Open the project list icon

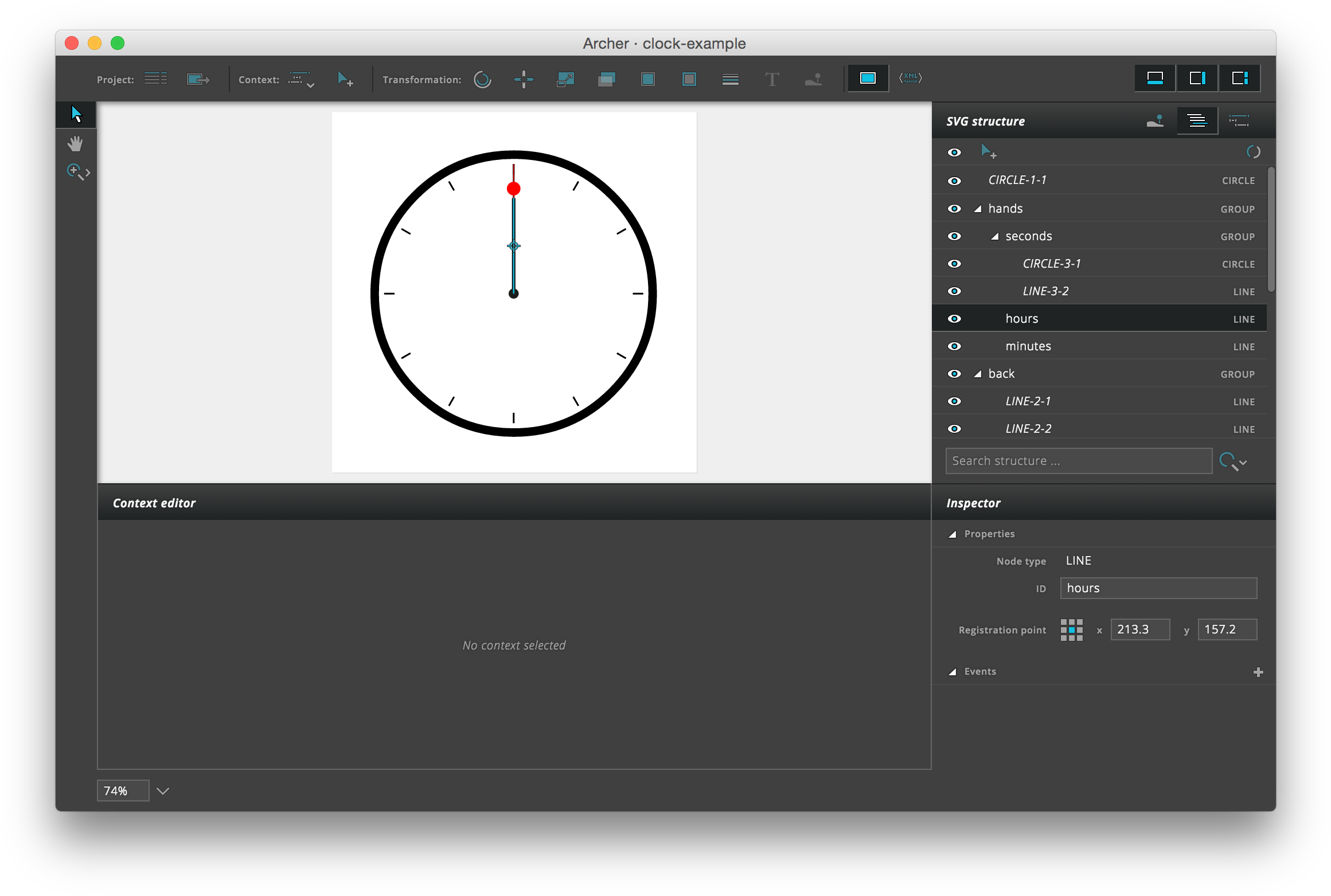point(155,79)
